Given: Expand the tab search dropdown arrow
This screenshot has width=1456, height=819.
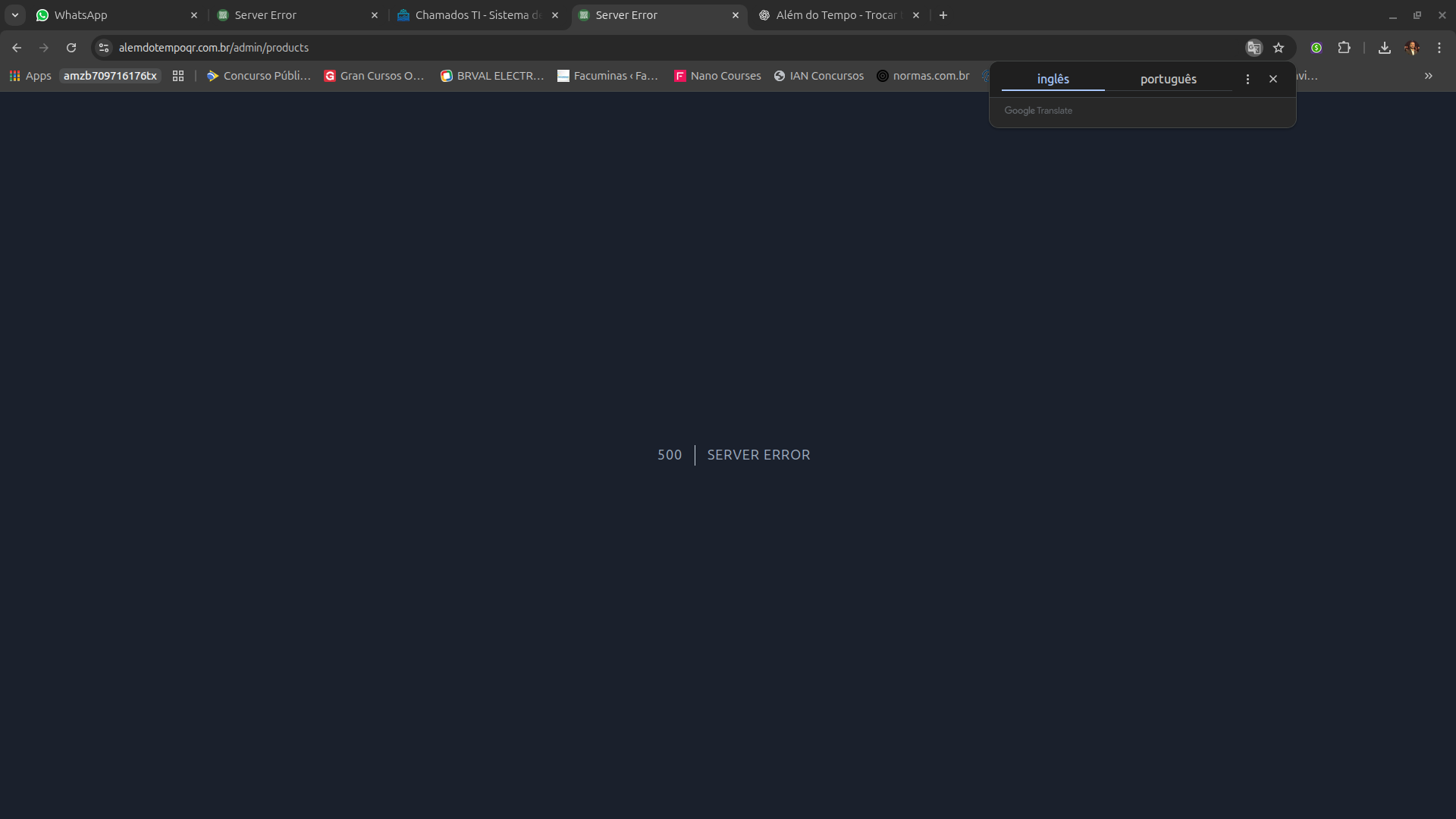Looking at the screenshot, I should click(x=14, y=15).
